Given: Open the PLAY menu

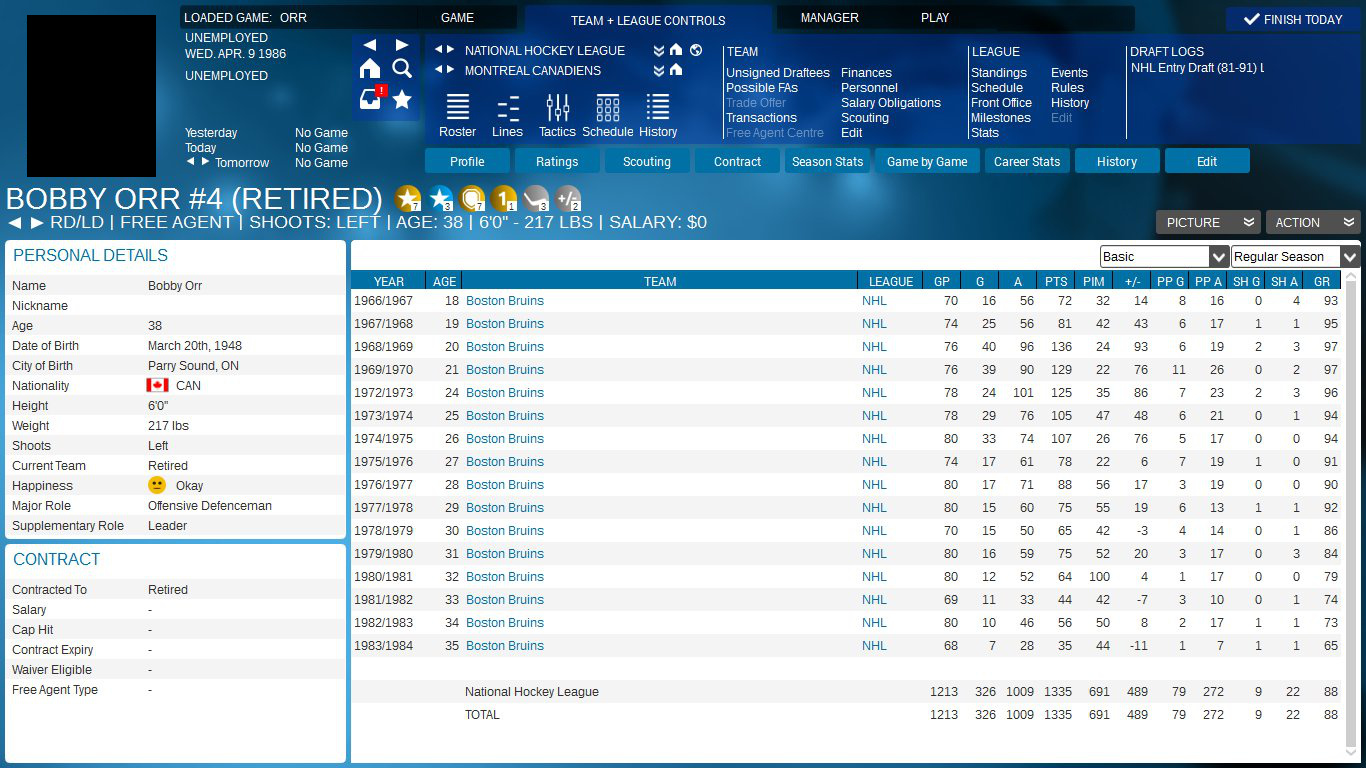Looking at the screenshot, I should (935, 18).
